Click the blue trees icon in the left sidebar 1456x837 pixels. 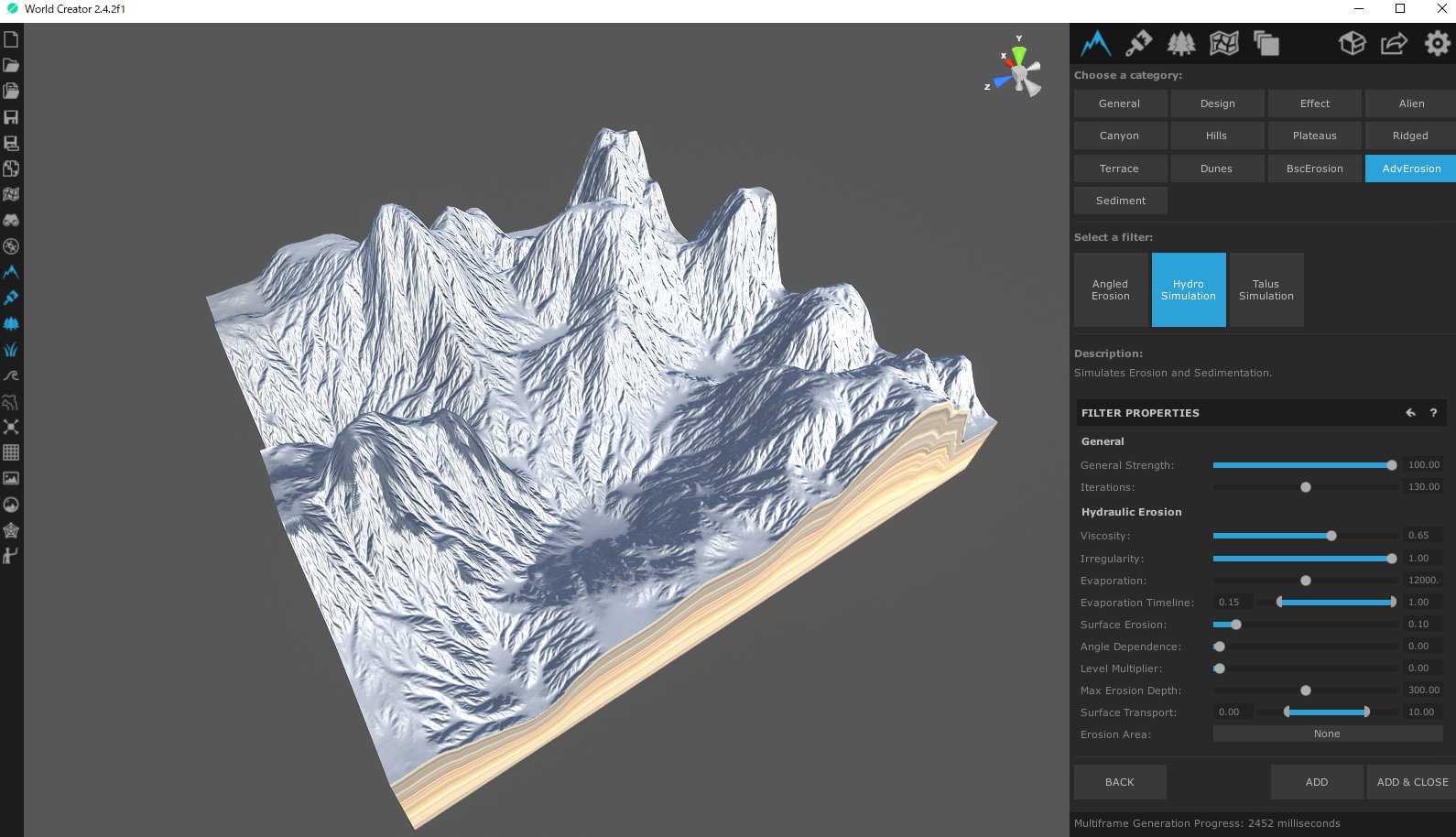11,323
